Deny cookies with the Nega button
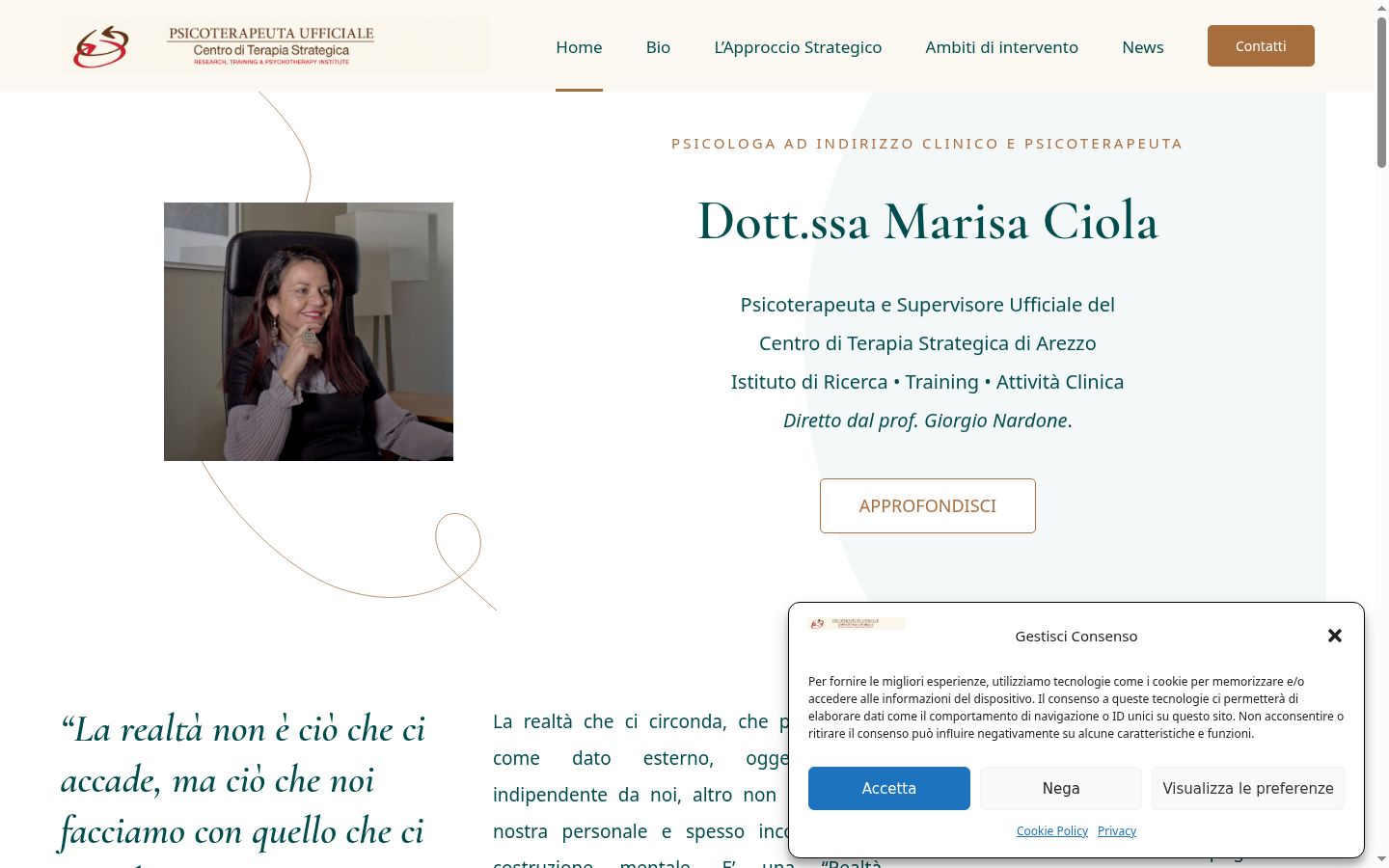The width and height of the screenshot is (1389, 868). point(1061,788)
